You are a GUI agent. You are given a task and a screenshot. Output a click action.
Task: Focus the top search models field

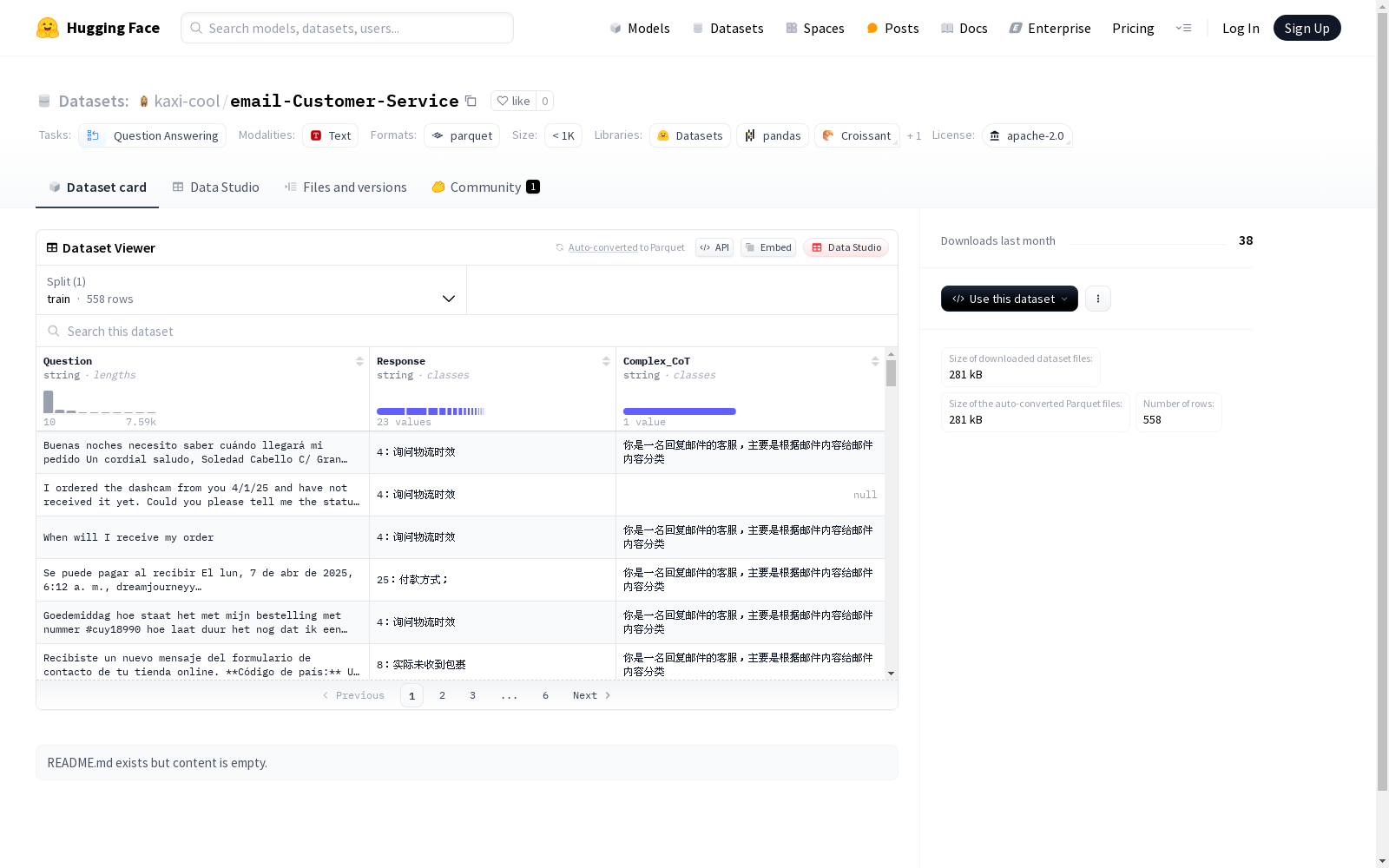(347, 28)
